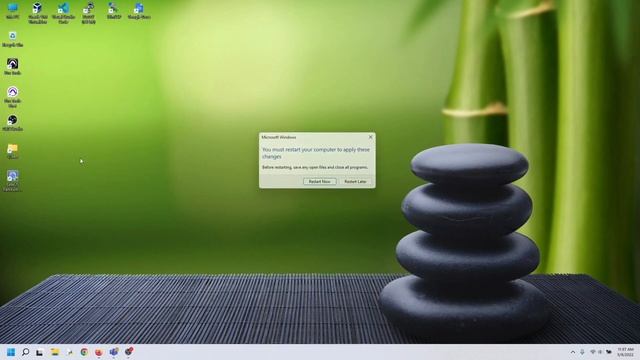This screenshot has width=640, height=360.
Task: Click the Restart Later button
Action: tap(355, 181)
